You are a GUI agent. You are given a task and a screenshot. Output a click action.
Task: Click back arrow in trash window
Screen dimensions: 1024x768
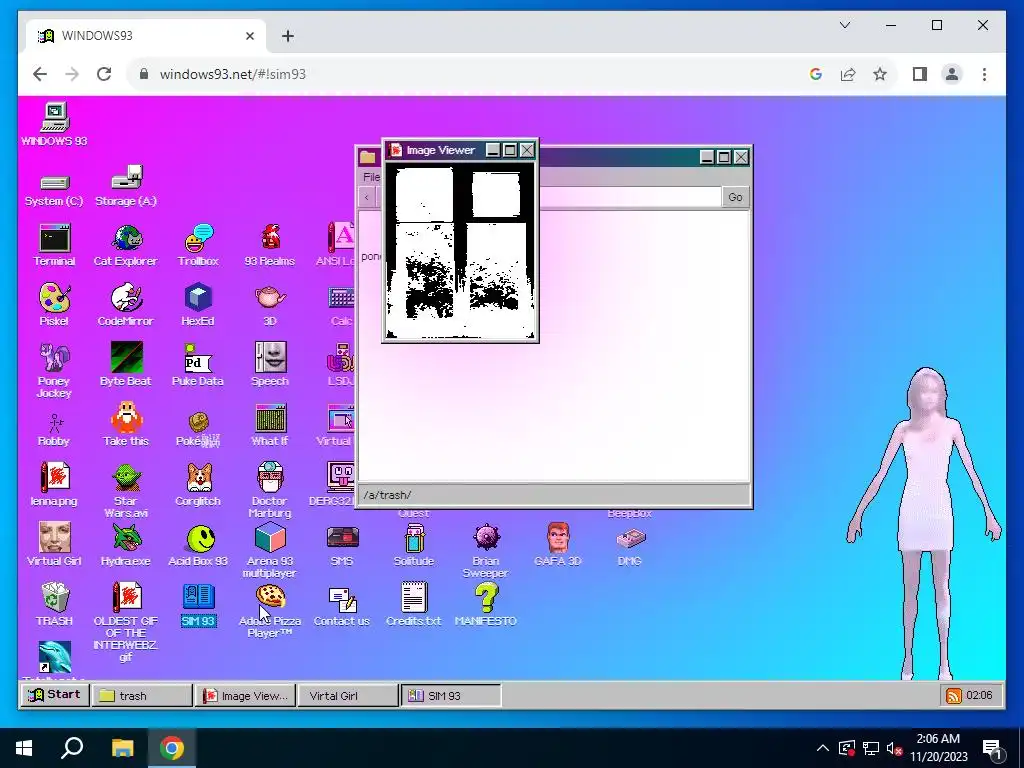pos(367,197)
